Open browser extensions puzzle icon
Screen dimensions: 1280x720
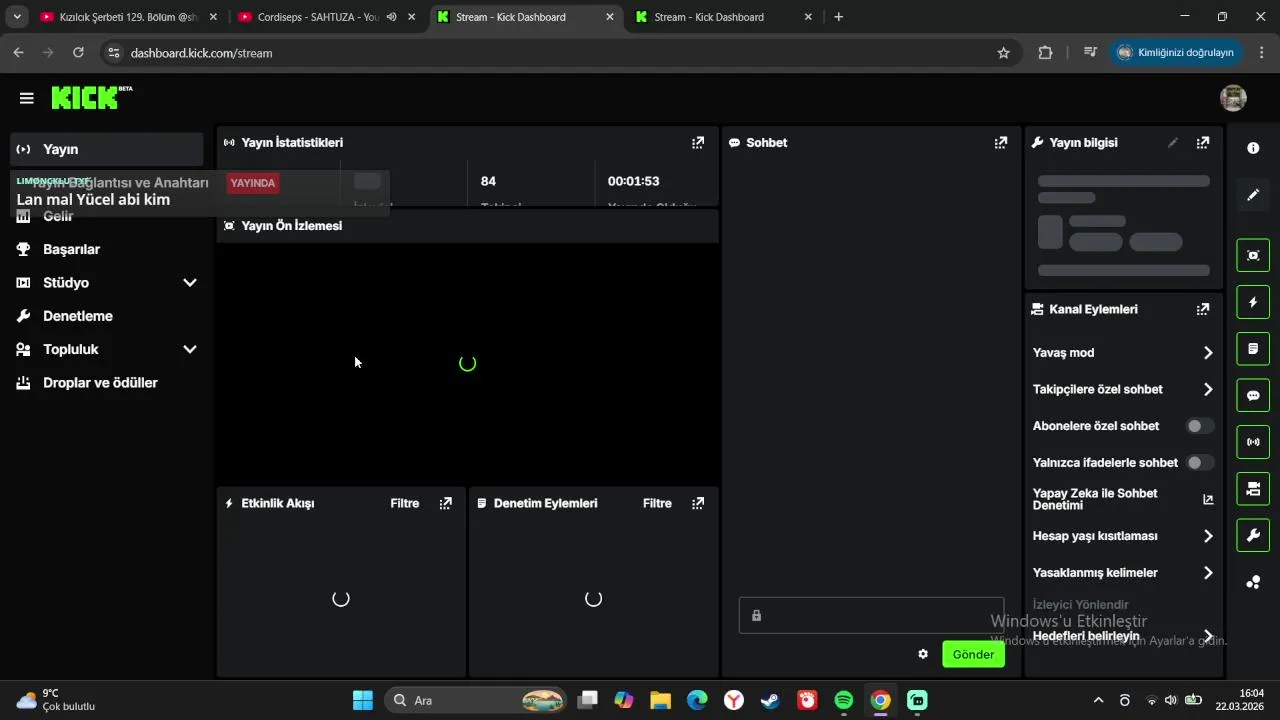tap(1045, 53)
